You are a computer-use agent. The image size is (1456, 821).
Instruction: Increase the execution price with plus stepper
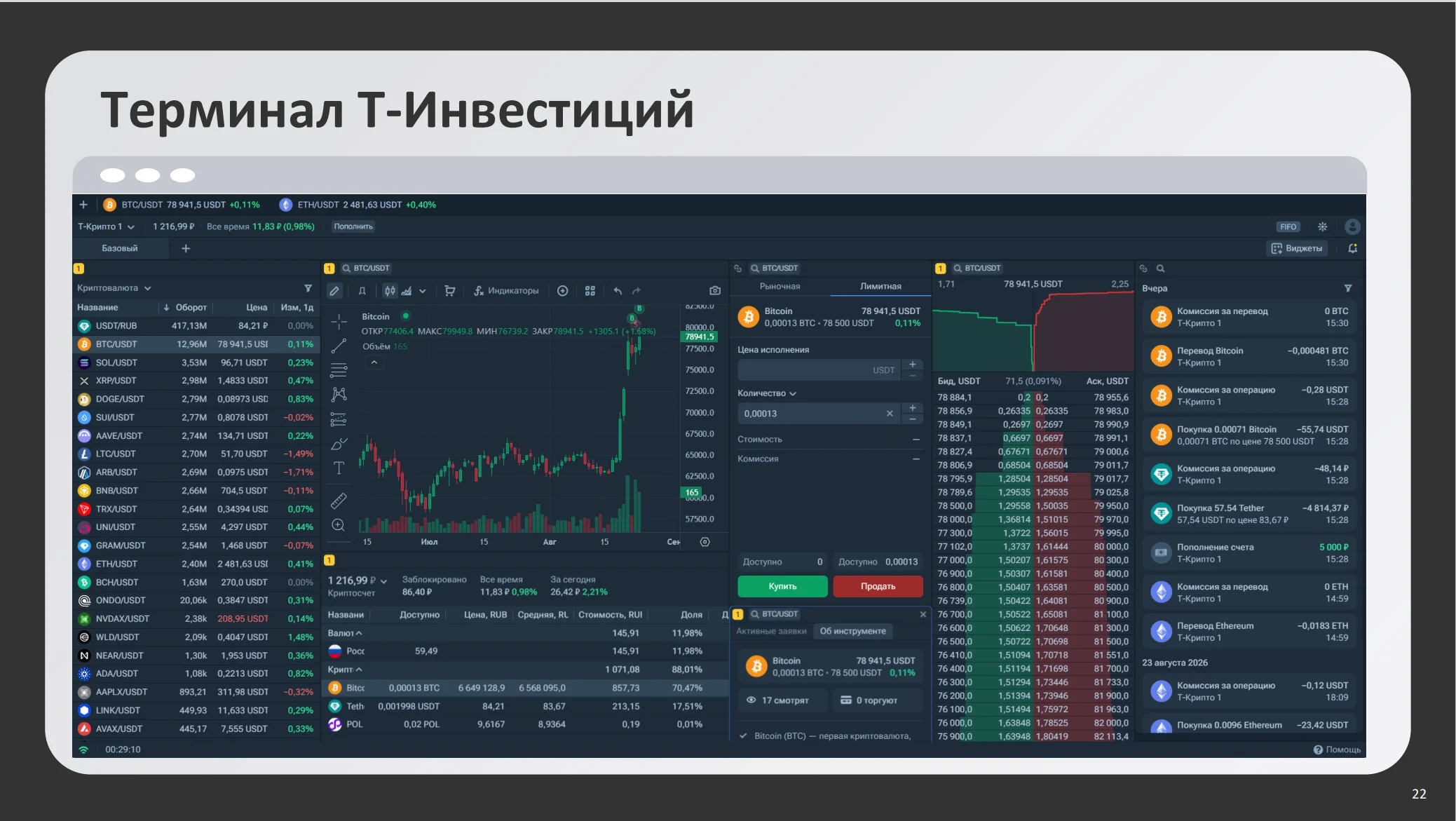pos(913,365)
